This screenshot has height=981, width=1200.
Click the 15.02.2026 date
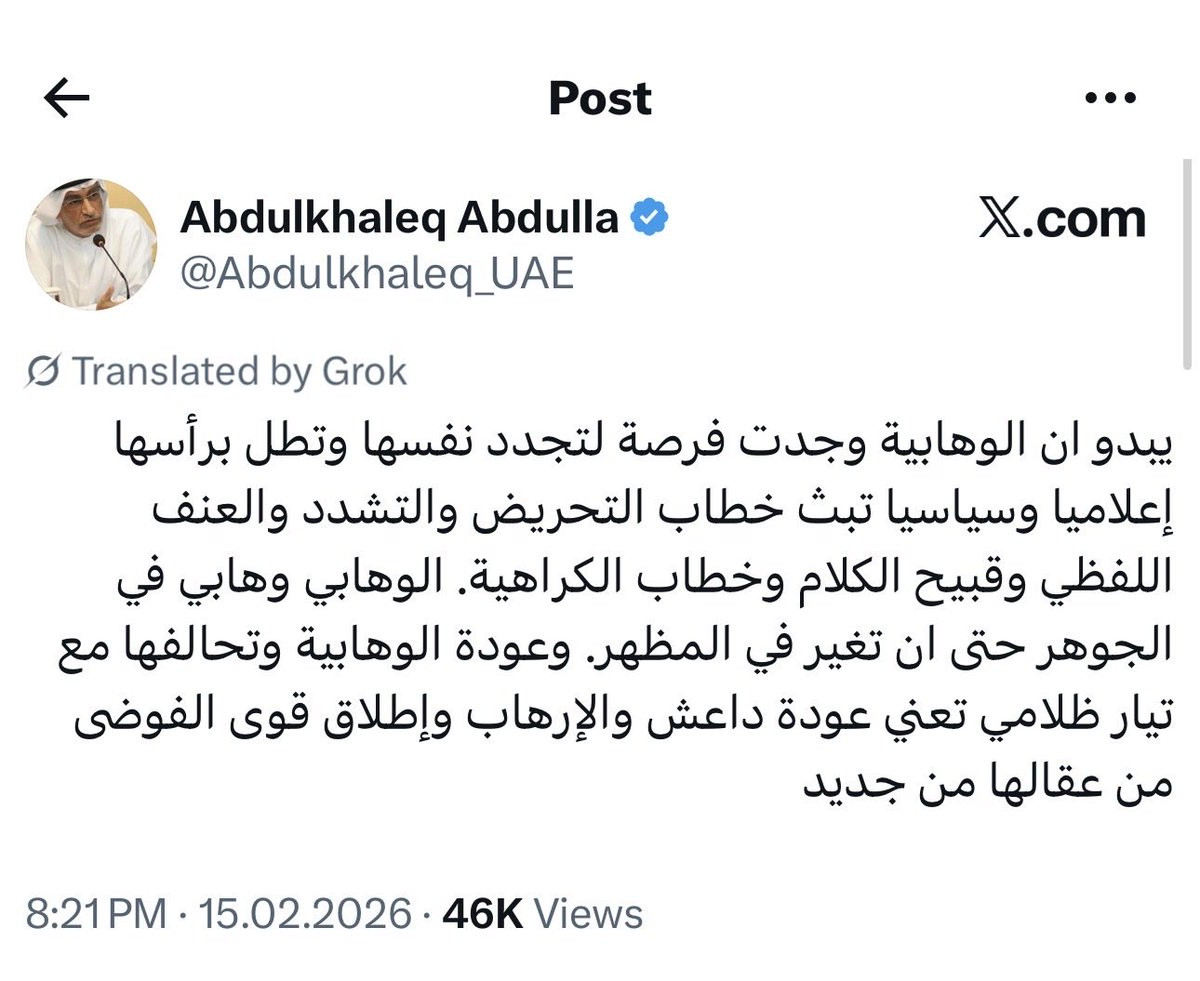(305, 914)
